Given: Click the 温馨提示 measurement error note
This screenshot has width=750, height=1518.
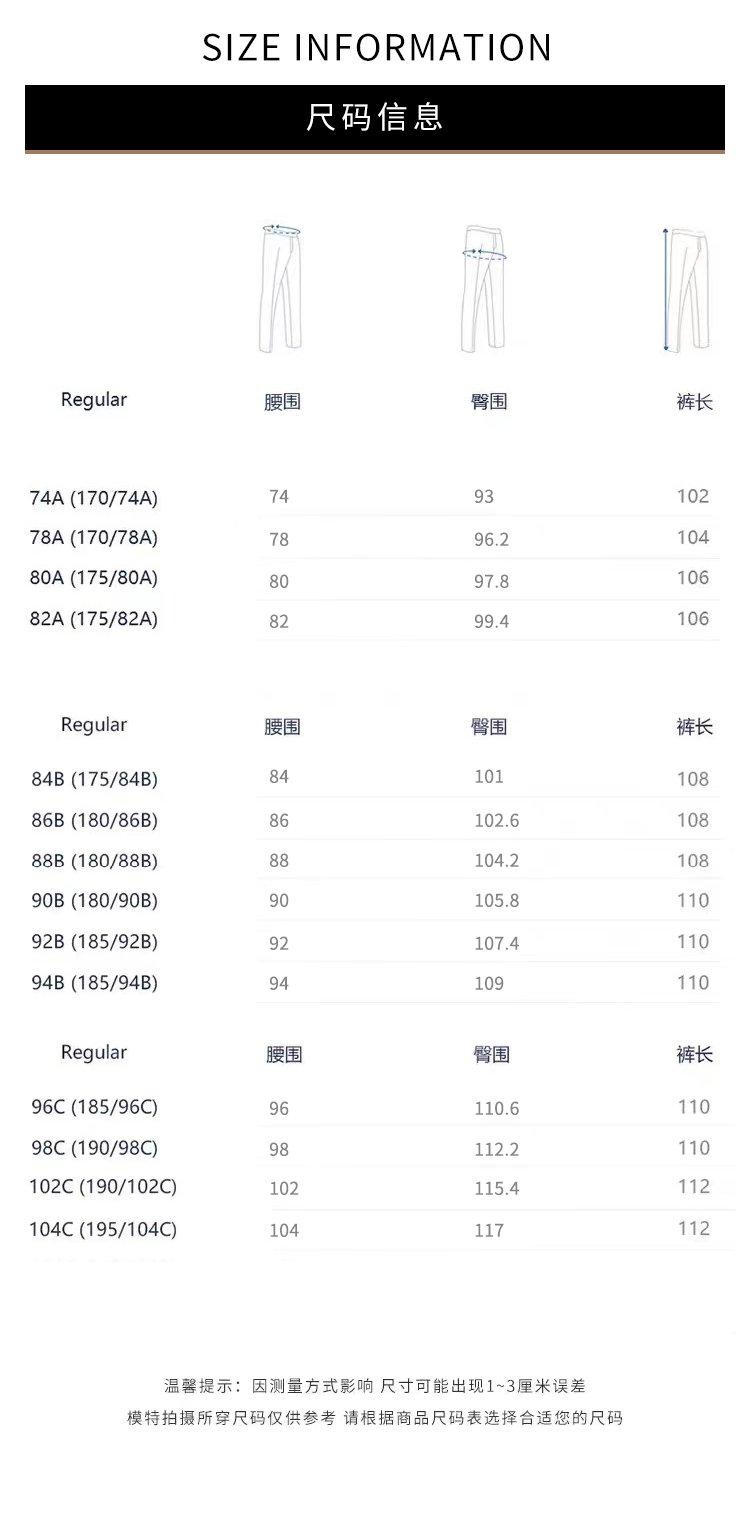Looking at the screenshot, I should pyautogui.click(x=375, y=1386).
